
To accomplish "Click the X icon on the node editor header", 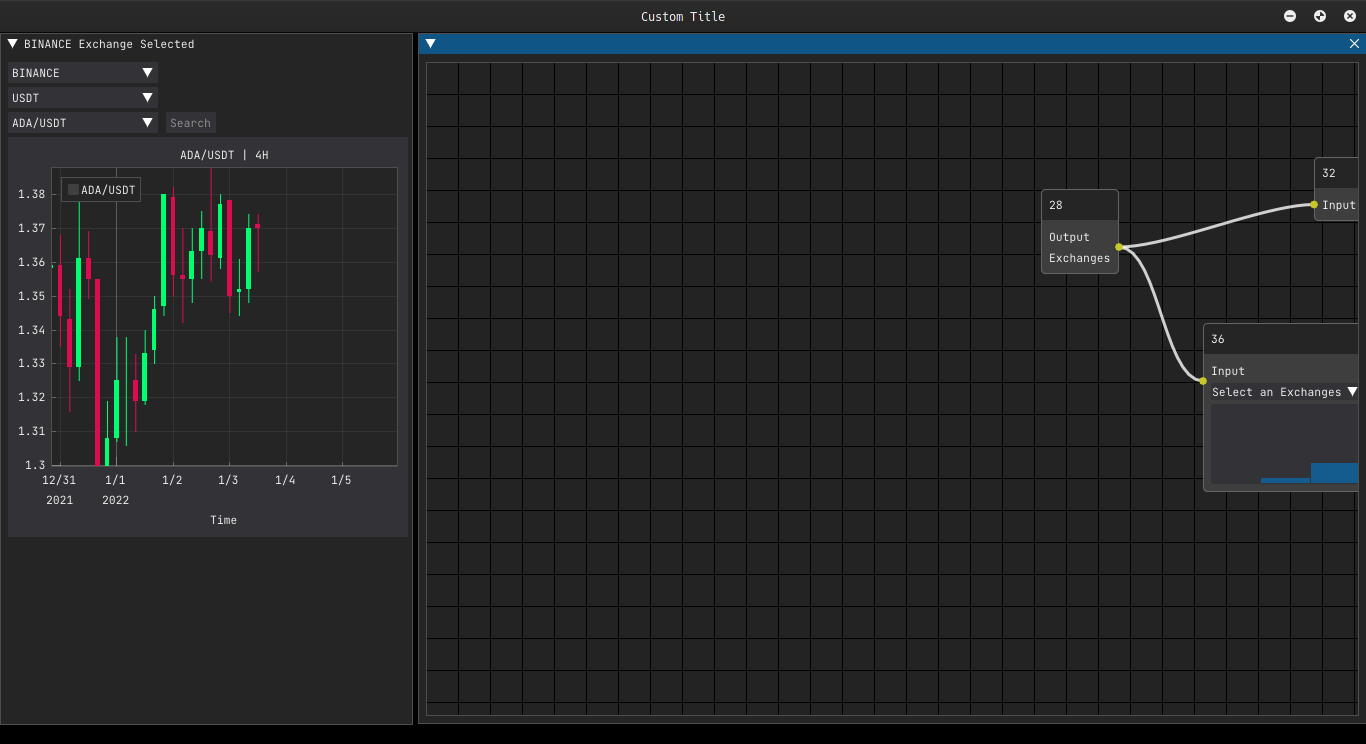I will point(1355,43).
